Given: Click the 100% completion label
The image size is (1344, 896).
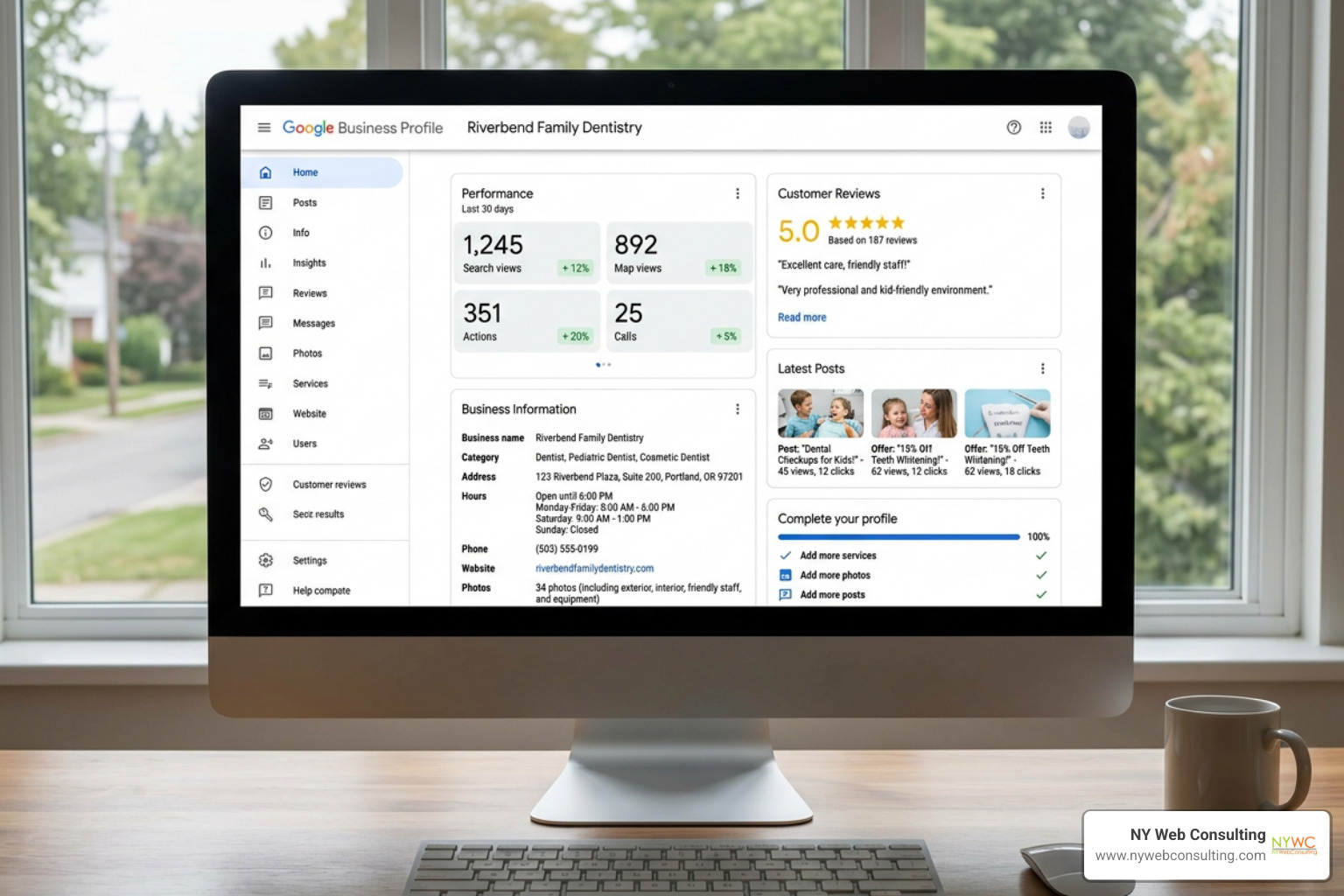Looking at the screenshot, I should click(1038, 536).
